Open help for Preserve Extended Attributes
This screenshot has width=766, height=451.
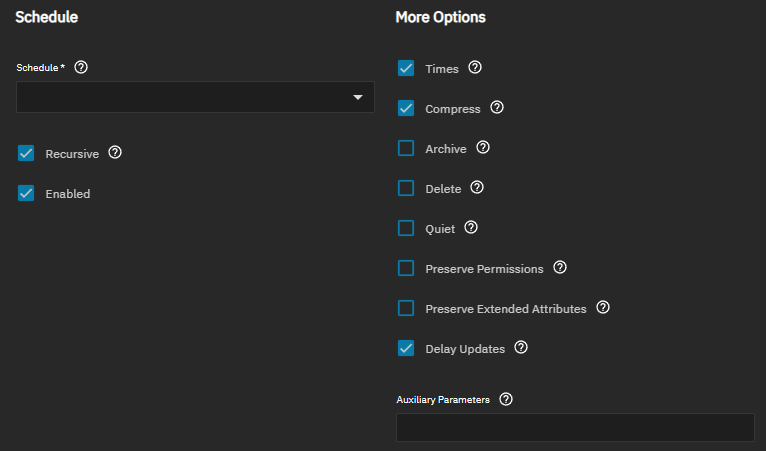pos(603,308)
